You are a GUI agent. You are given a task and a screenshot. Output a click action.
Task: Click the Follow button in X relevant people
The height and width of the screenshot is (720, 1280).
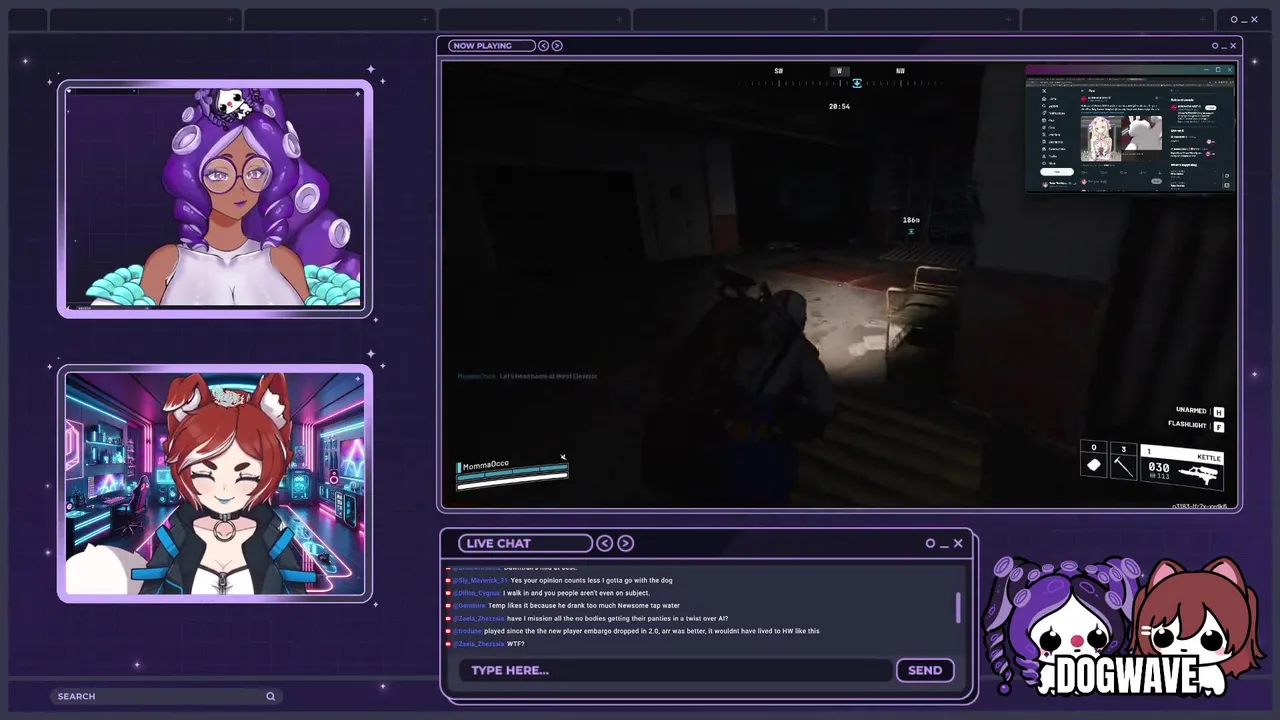[1211, 108]
